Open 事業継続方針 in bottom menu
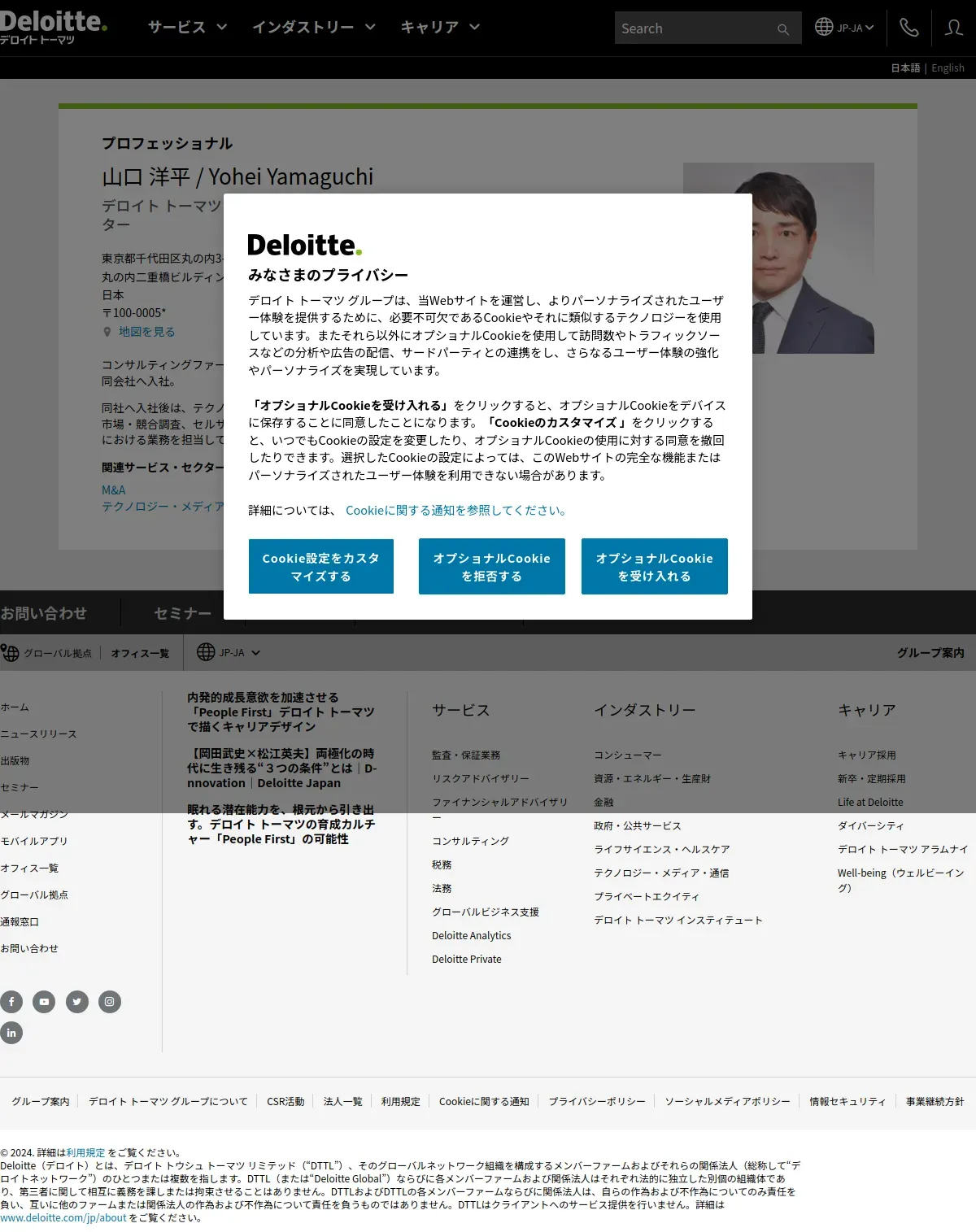Viewport: 976px width, 1232px height. (x=935, y=1101)
